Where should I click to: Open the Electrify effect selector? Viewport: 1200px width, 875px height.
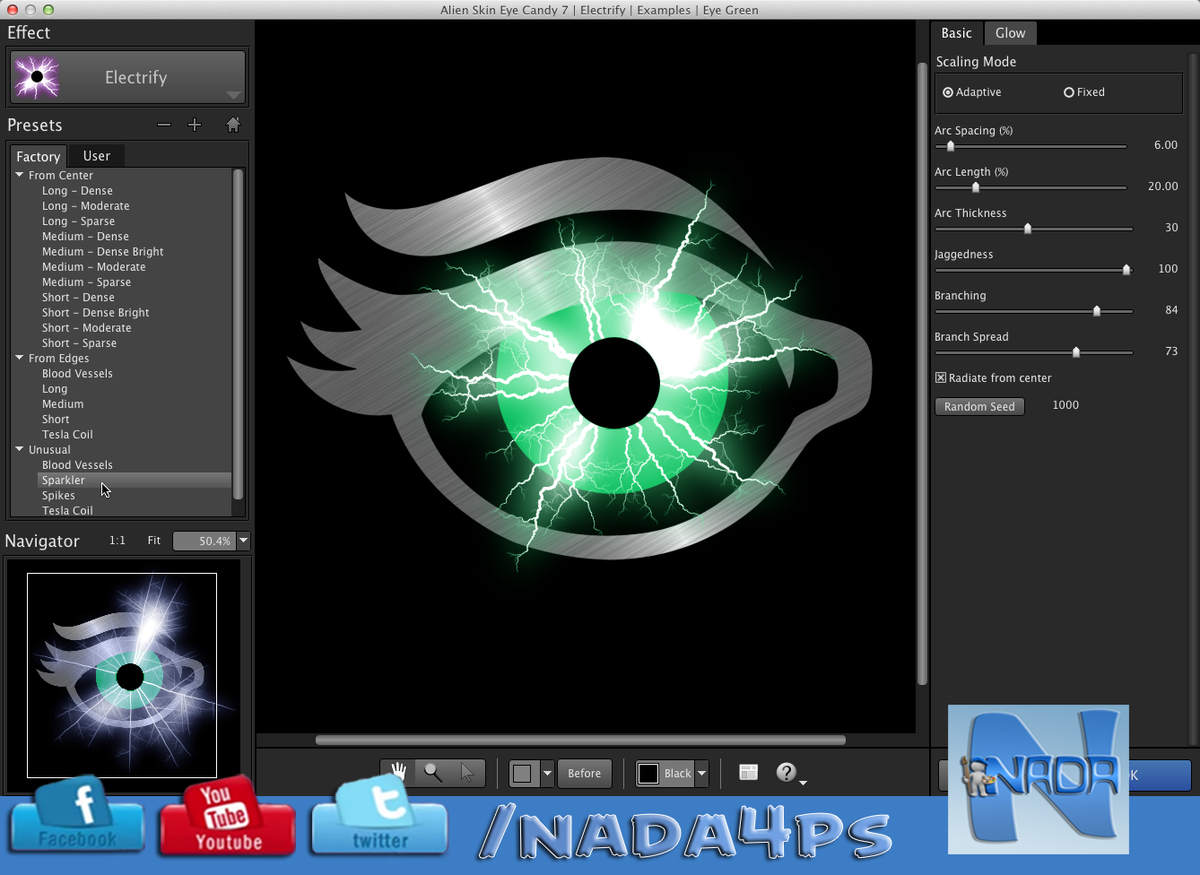(128, 77)
